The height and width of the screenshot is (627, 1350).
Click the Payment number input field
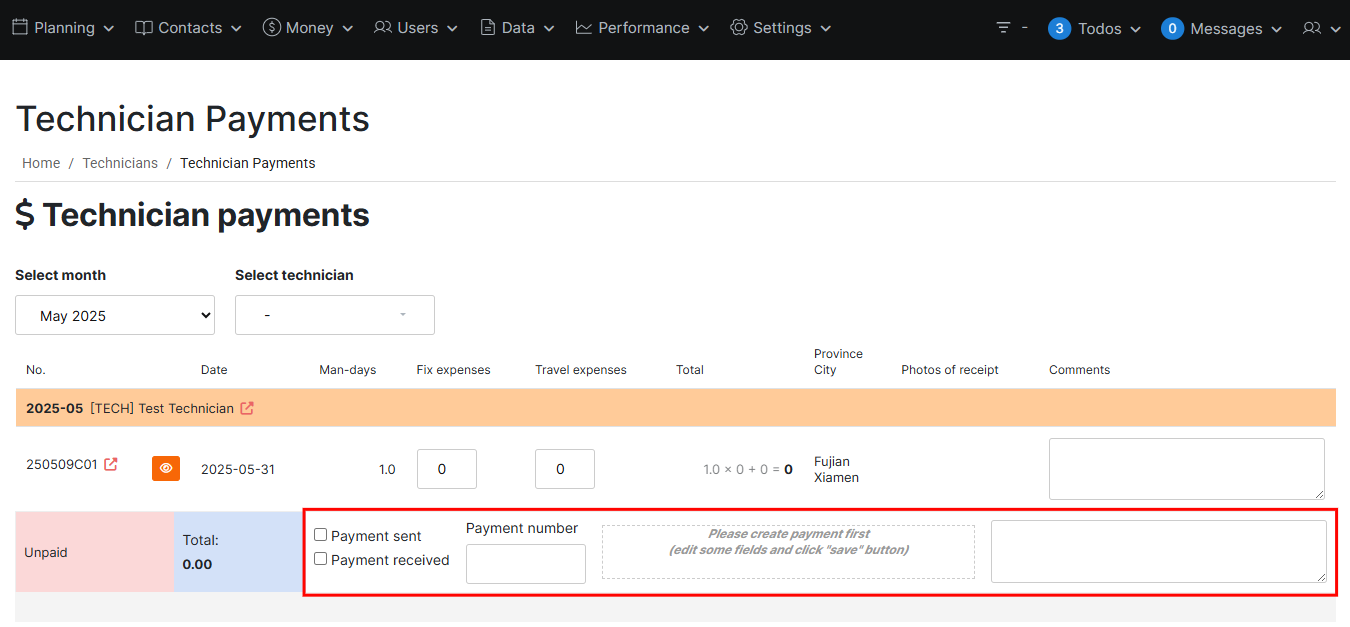pos(526,564)
